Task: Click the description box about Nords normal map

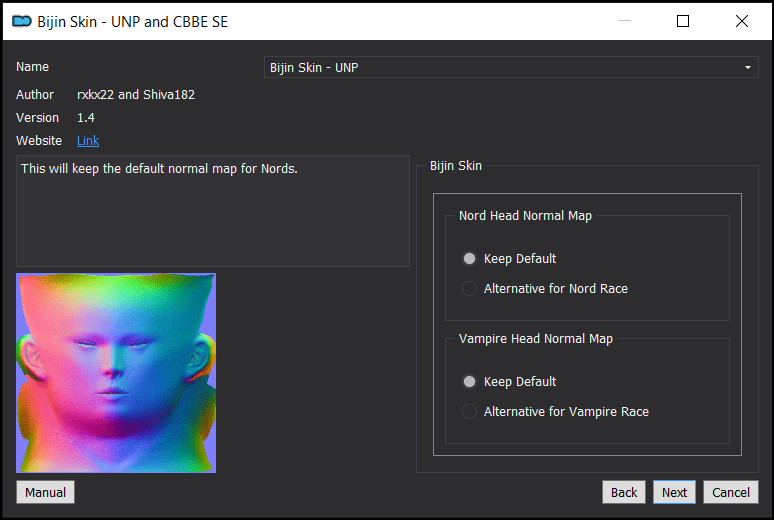Action: (213, 211)
